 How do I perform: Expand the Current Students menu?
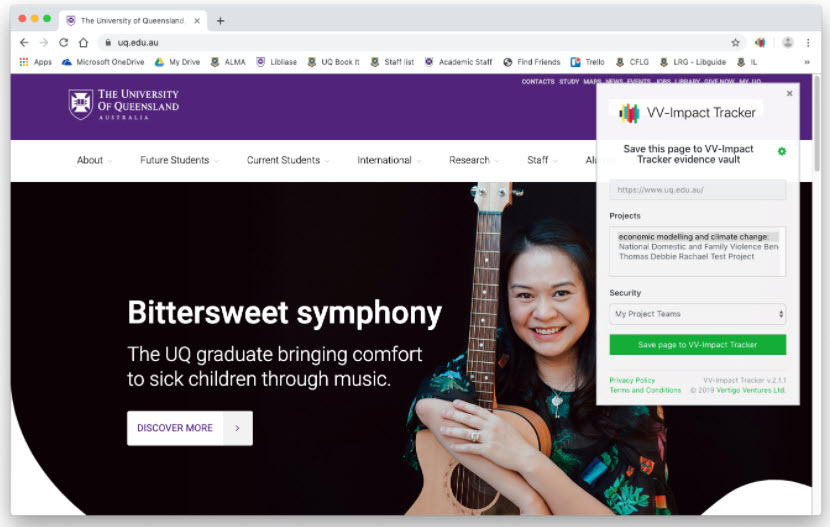288,160
